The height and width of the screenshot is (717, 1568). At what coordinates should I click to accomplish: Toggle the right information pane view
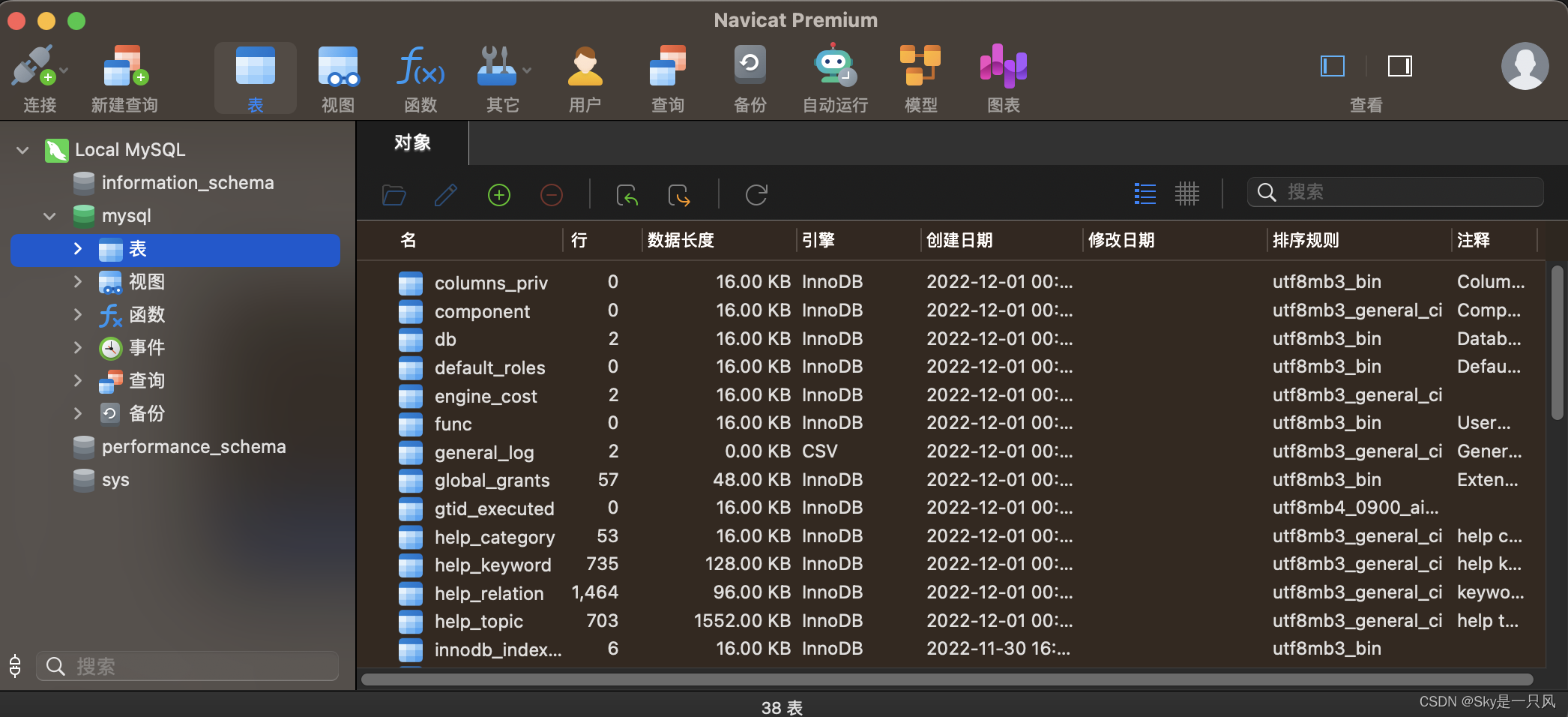click(1399, 66)
